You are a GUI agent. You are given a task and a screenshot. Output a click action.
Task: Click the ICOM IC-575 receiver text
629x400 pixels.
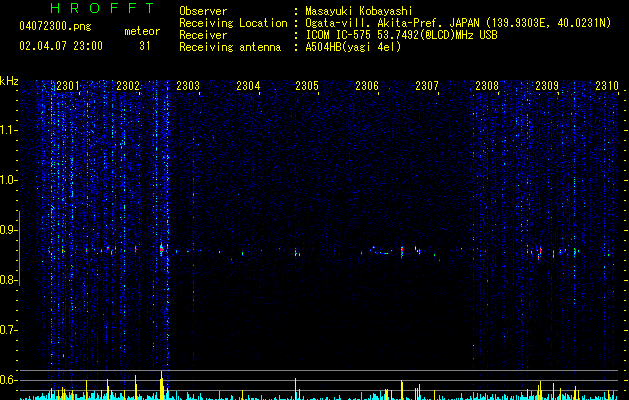[x=402, y=35]
